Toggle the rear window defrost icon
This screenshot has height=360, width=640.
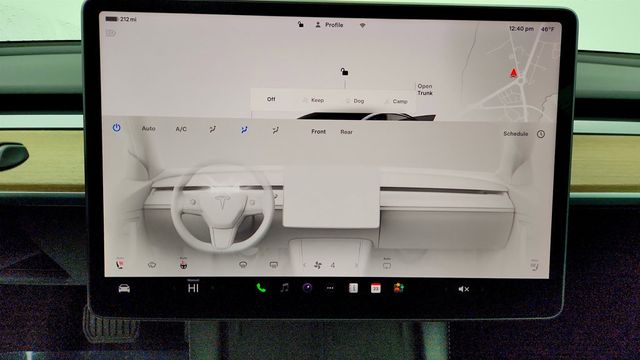pyautogui.click(x=273, y=265)
